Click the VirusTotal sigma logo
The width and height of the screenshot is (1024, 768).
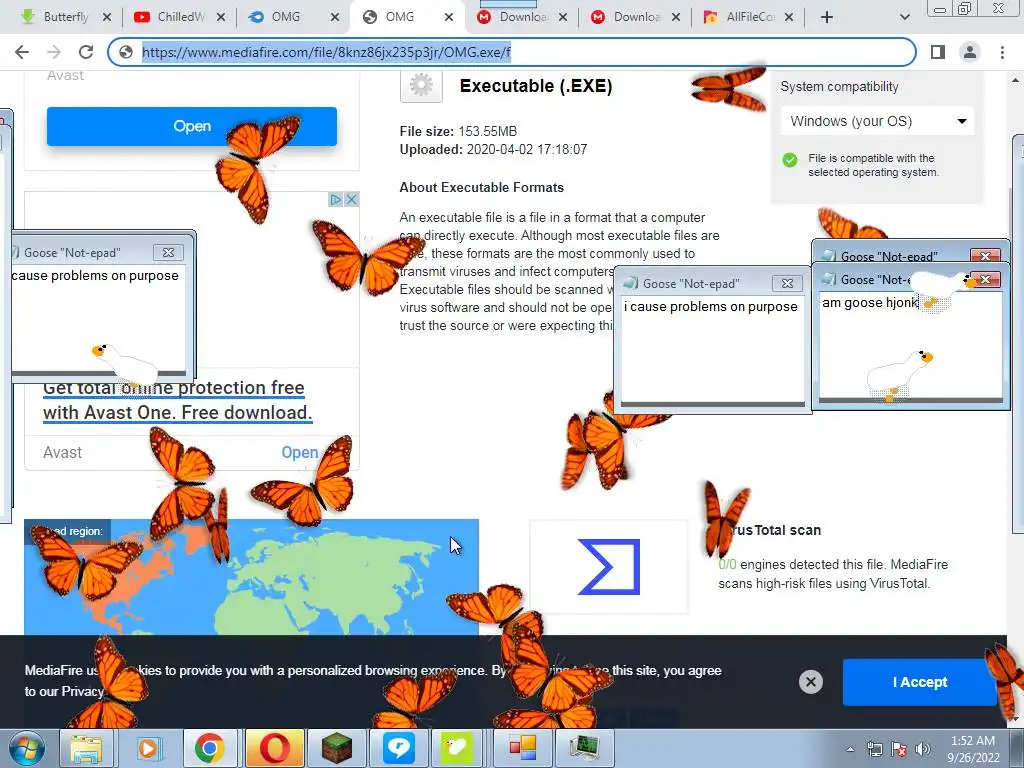pyautogui.click(x=609, y=567)
